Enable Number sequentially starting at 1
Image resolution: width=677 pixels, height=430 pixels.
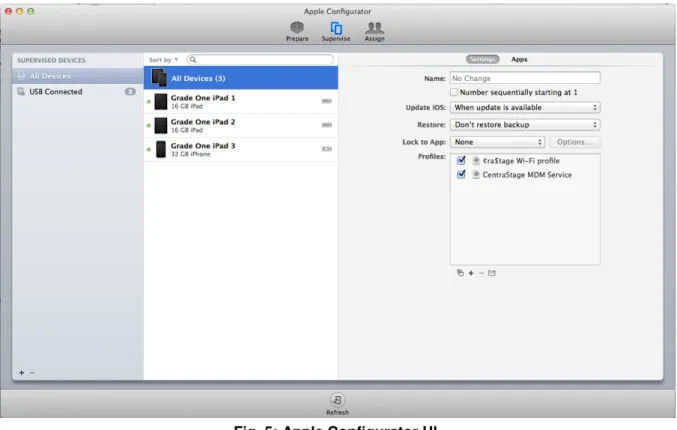[454, 92]
